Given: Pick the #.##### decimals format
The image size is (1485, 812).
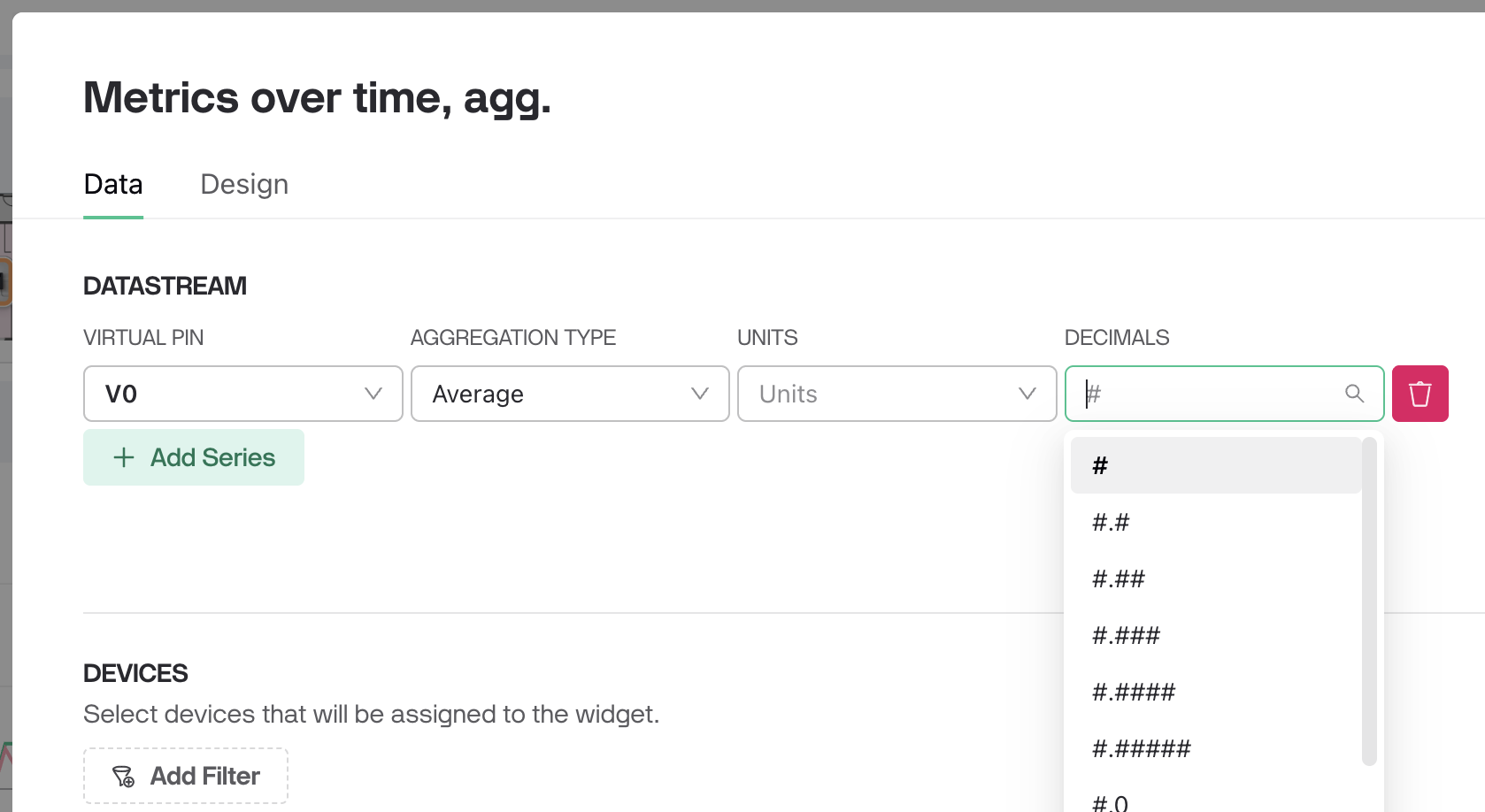Looking at the screenshot, I should (1215, 748).
